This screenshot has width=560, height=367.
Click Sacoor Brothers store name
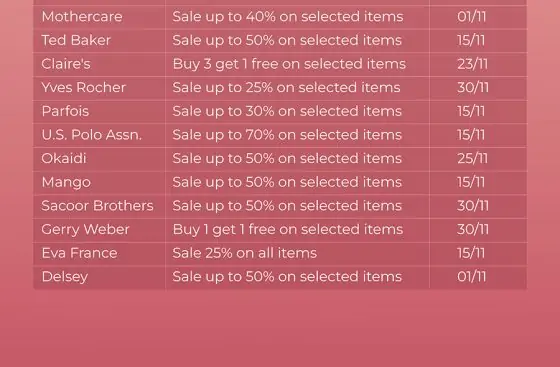pyautogui.click(x=98, y=206)
